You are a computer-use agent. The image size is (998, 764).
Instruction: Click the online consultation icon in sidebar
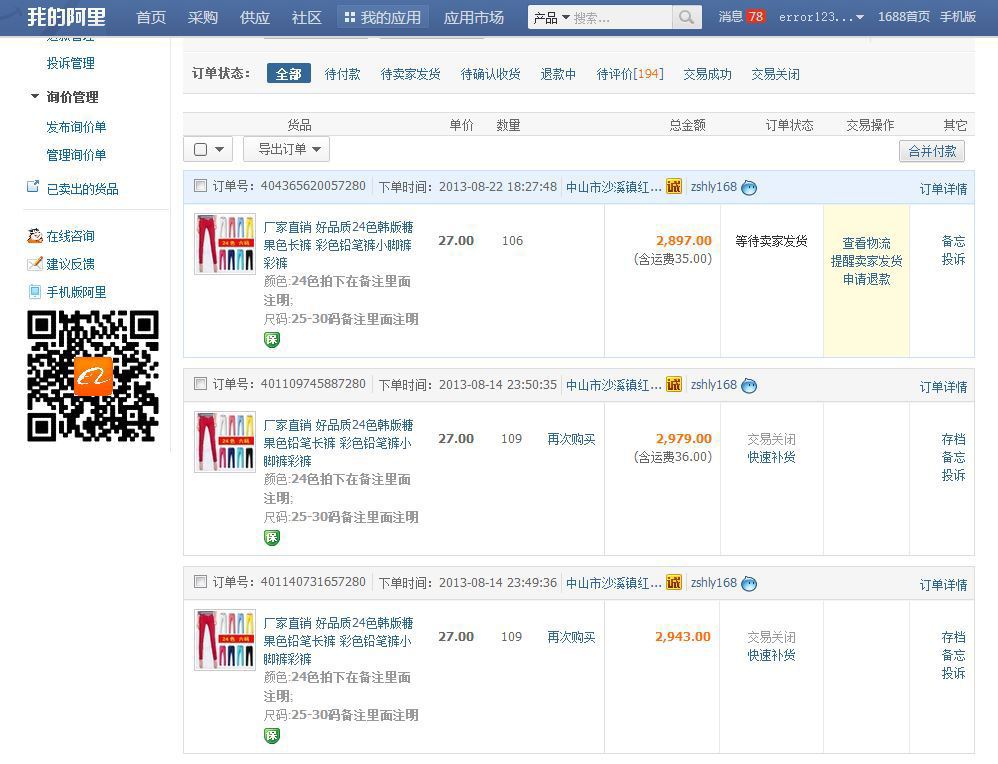click(35, 236)
